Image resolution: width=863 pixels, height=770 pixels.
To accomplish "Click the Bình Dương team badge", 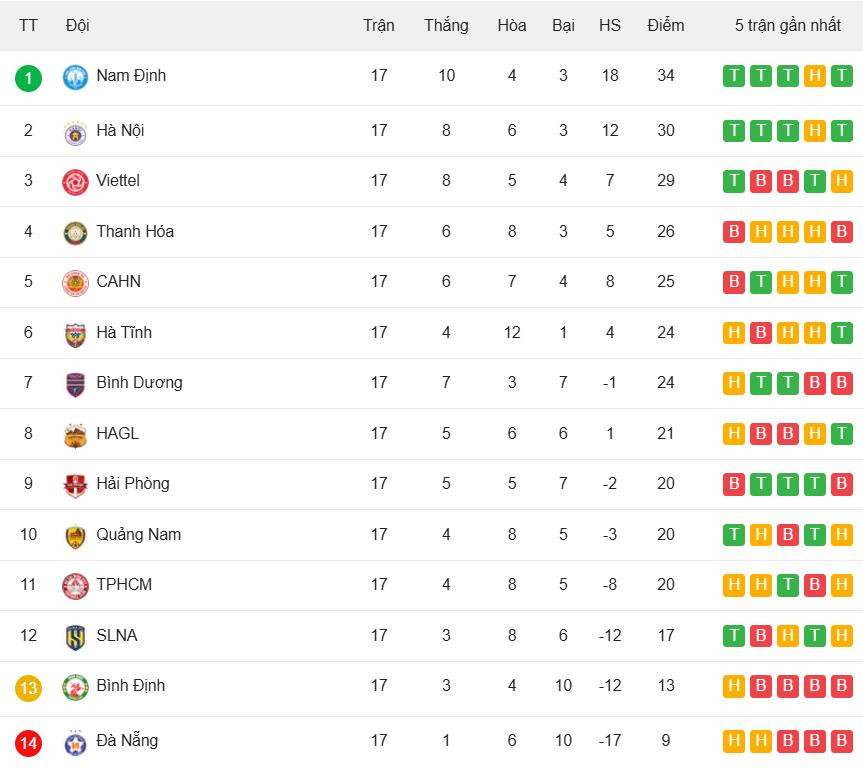I will point(75,384).
